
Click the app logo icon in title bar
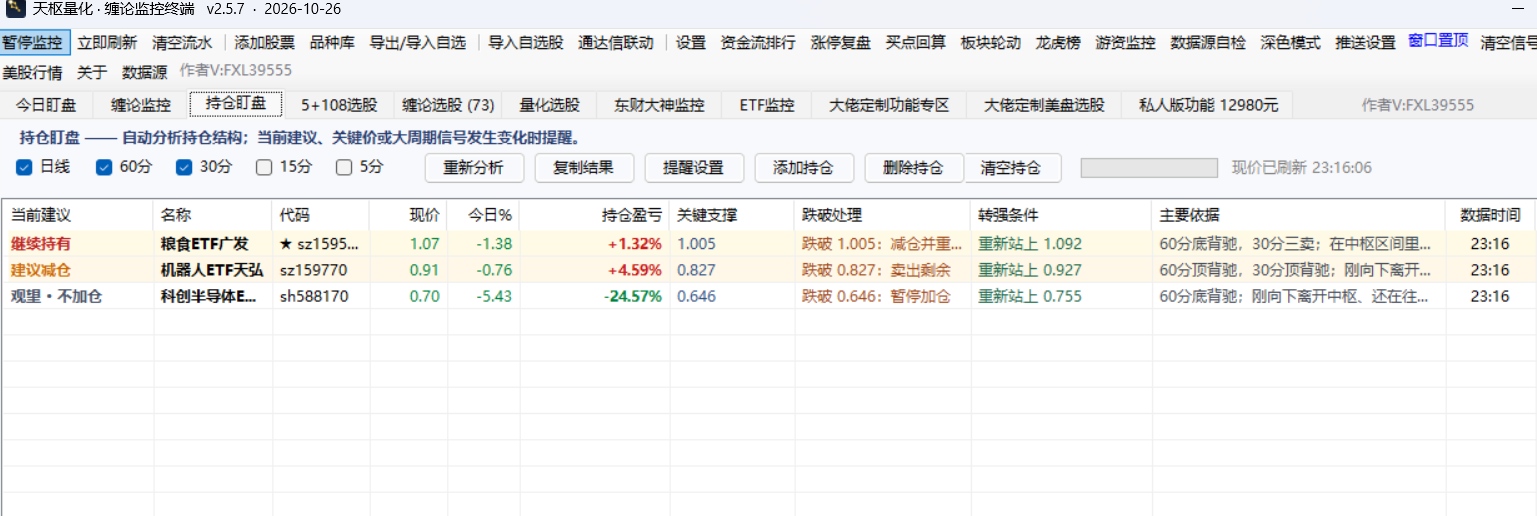point(15,10)
